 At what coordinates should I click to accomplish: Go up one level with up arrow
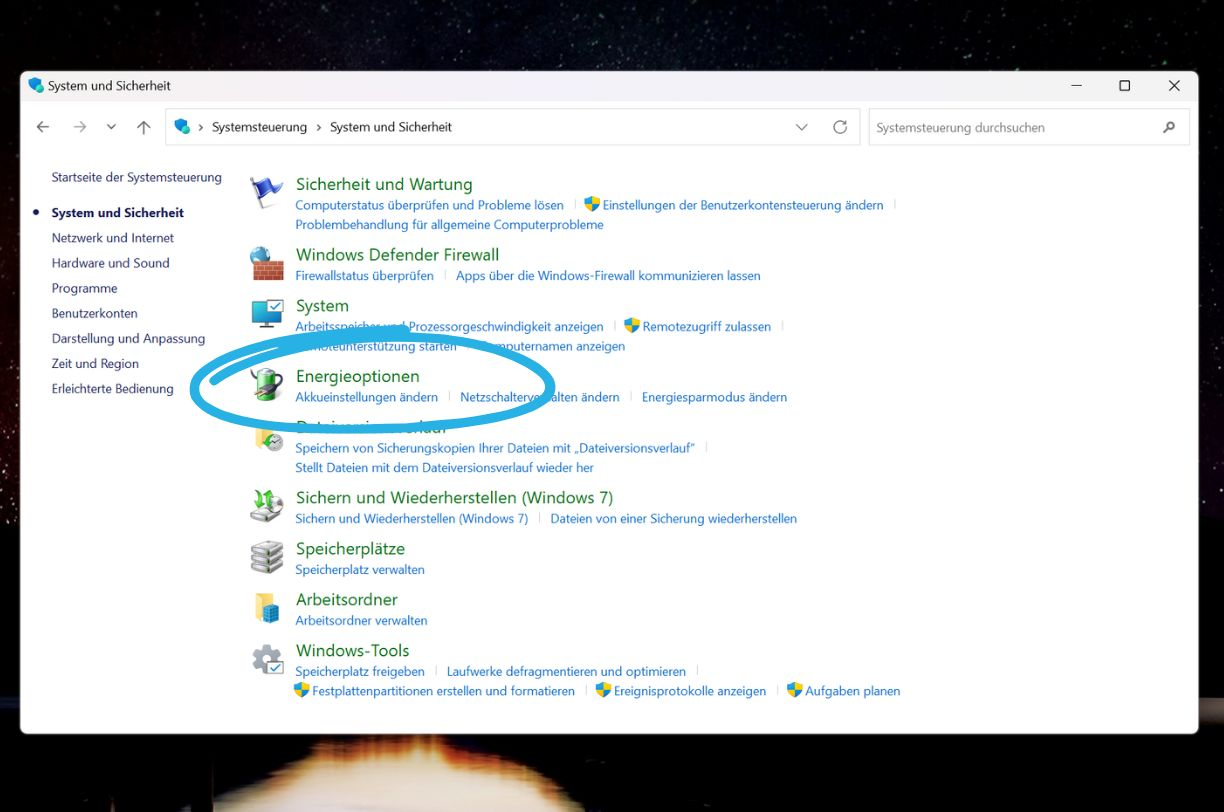[144, 127]
